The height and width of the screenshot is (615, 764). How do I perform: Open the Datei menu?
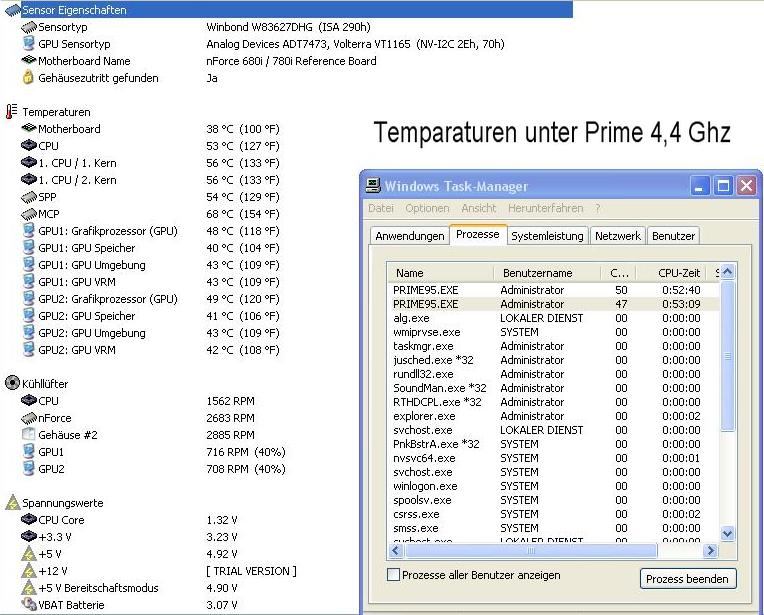[x=381, y=208]
